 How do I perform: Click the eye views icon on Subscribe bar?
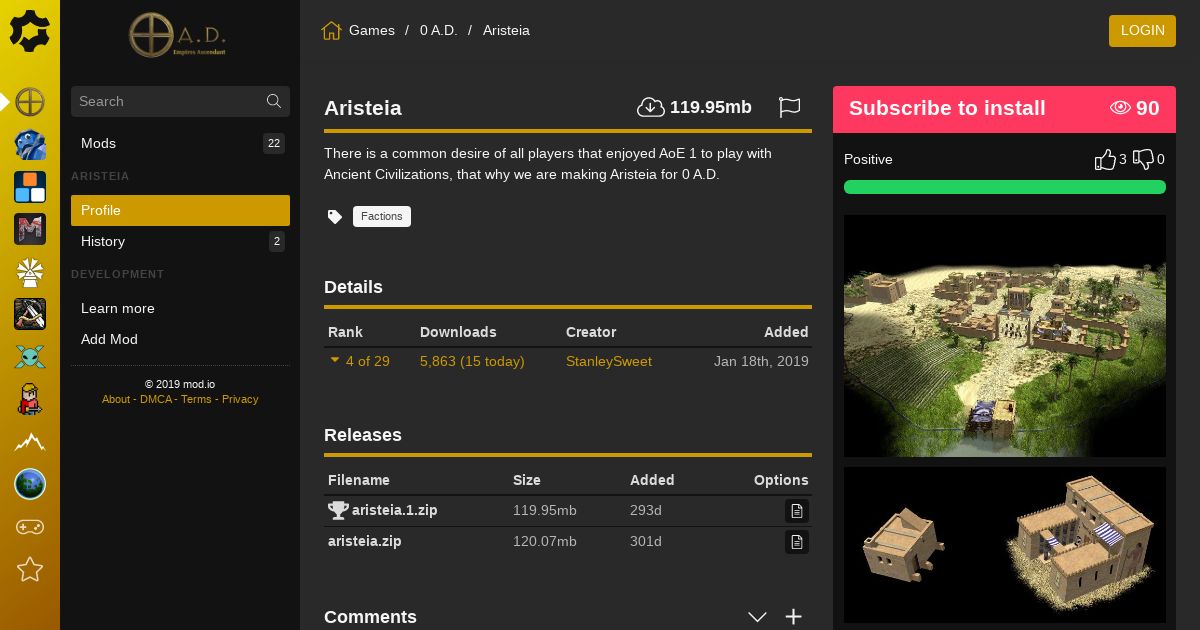(1120, 108)
